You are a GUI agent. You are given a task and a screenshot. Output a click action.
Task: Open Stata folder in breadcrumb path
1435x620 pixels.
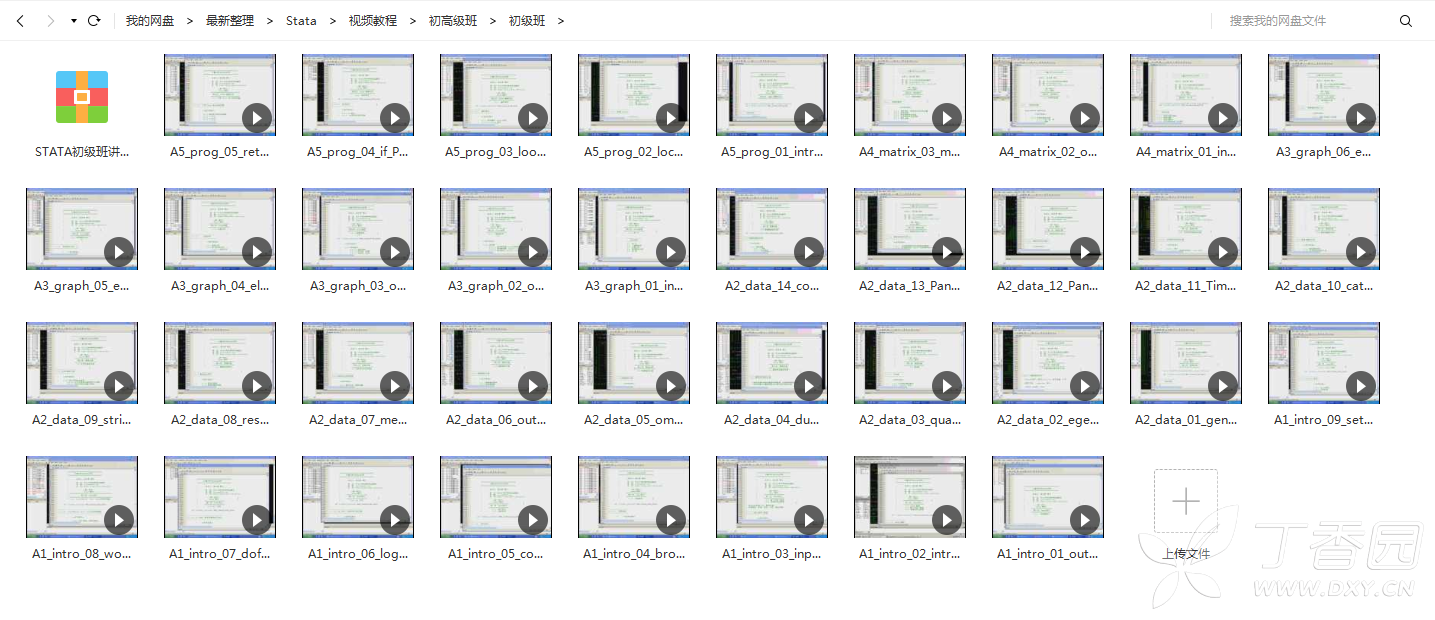pos(301,21)
